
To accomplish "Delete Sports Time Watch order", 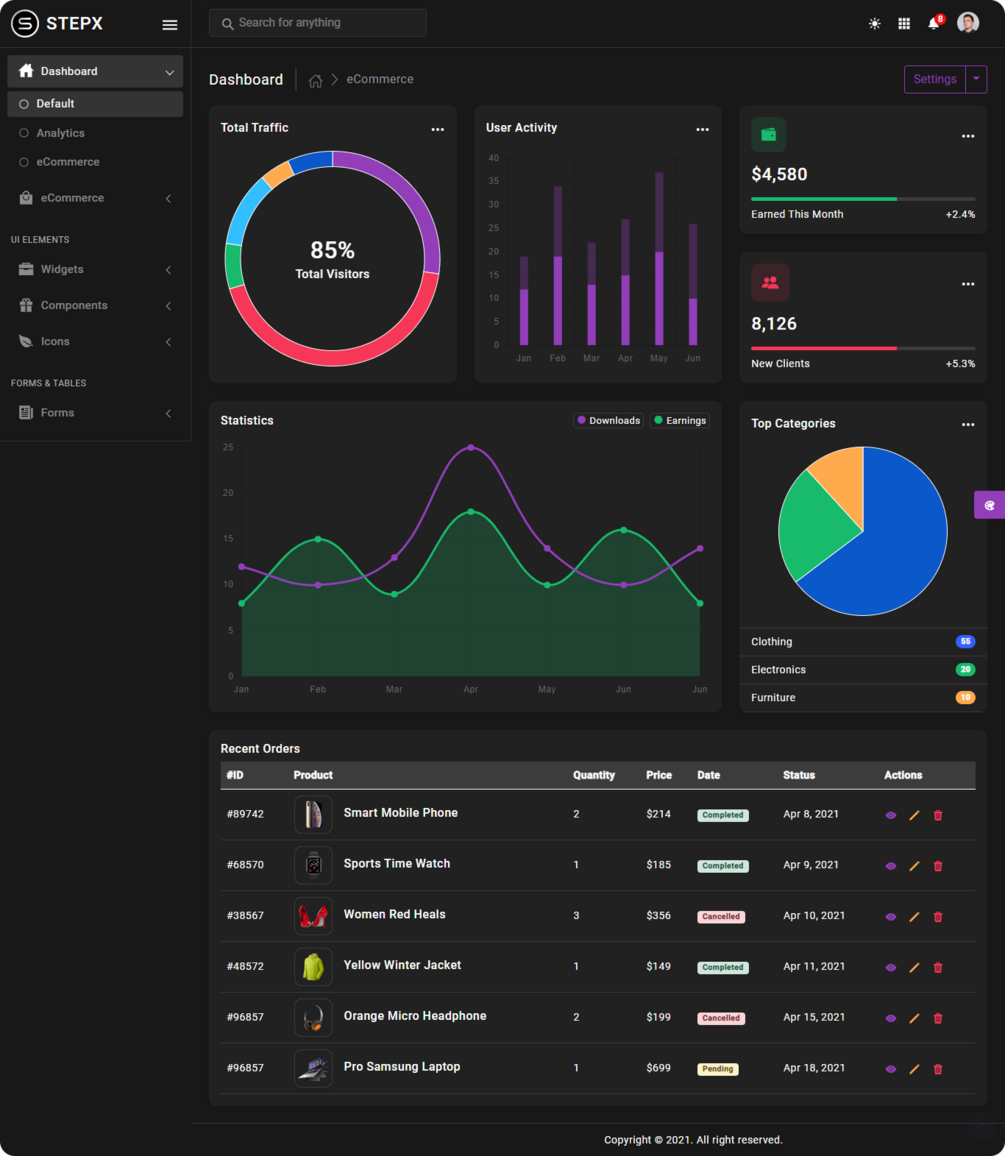I will pyautogui.click(x=938, y=866).
